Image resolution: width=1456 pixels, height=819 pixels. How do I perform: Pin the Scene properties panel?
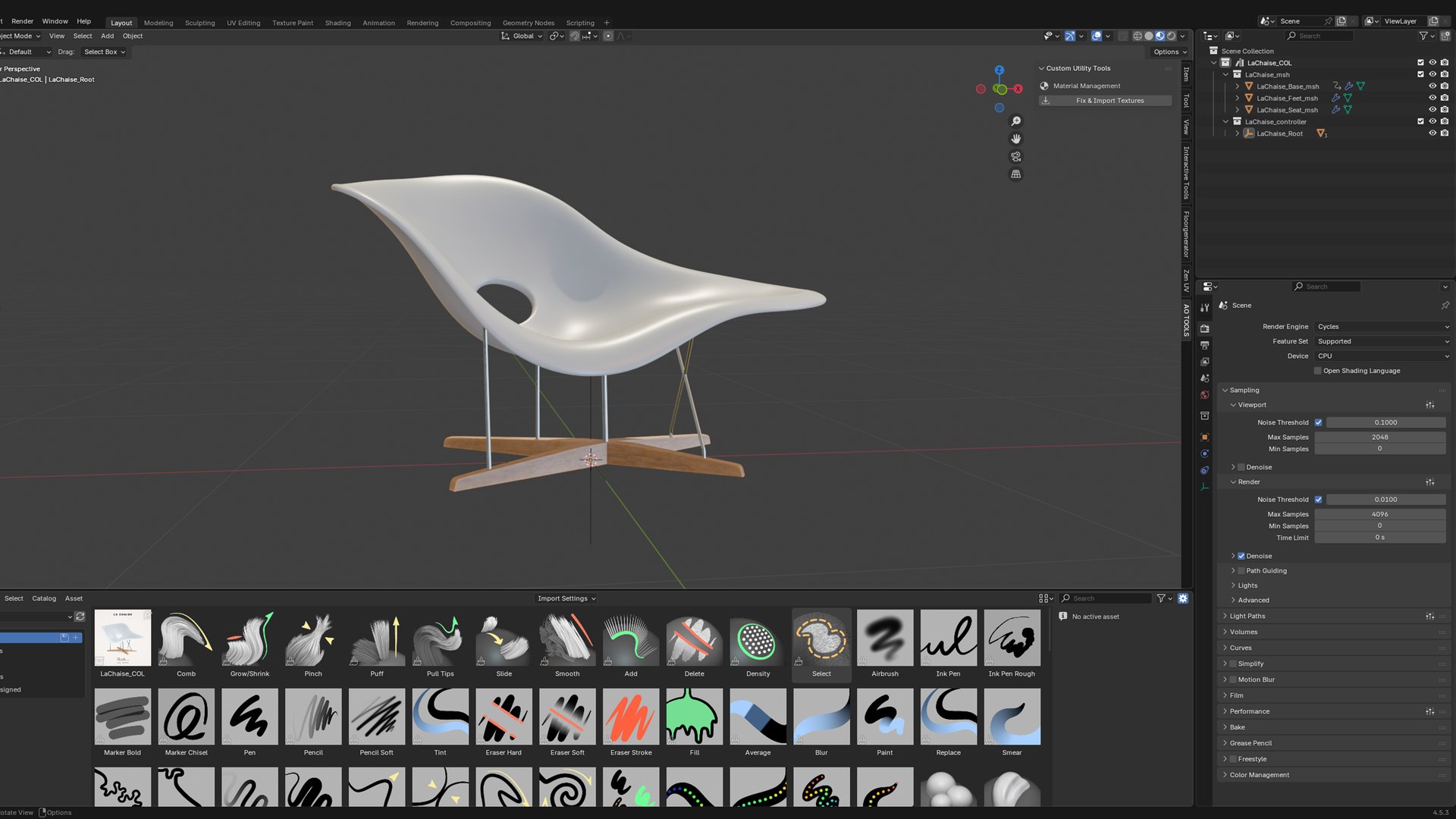1445,306
